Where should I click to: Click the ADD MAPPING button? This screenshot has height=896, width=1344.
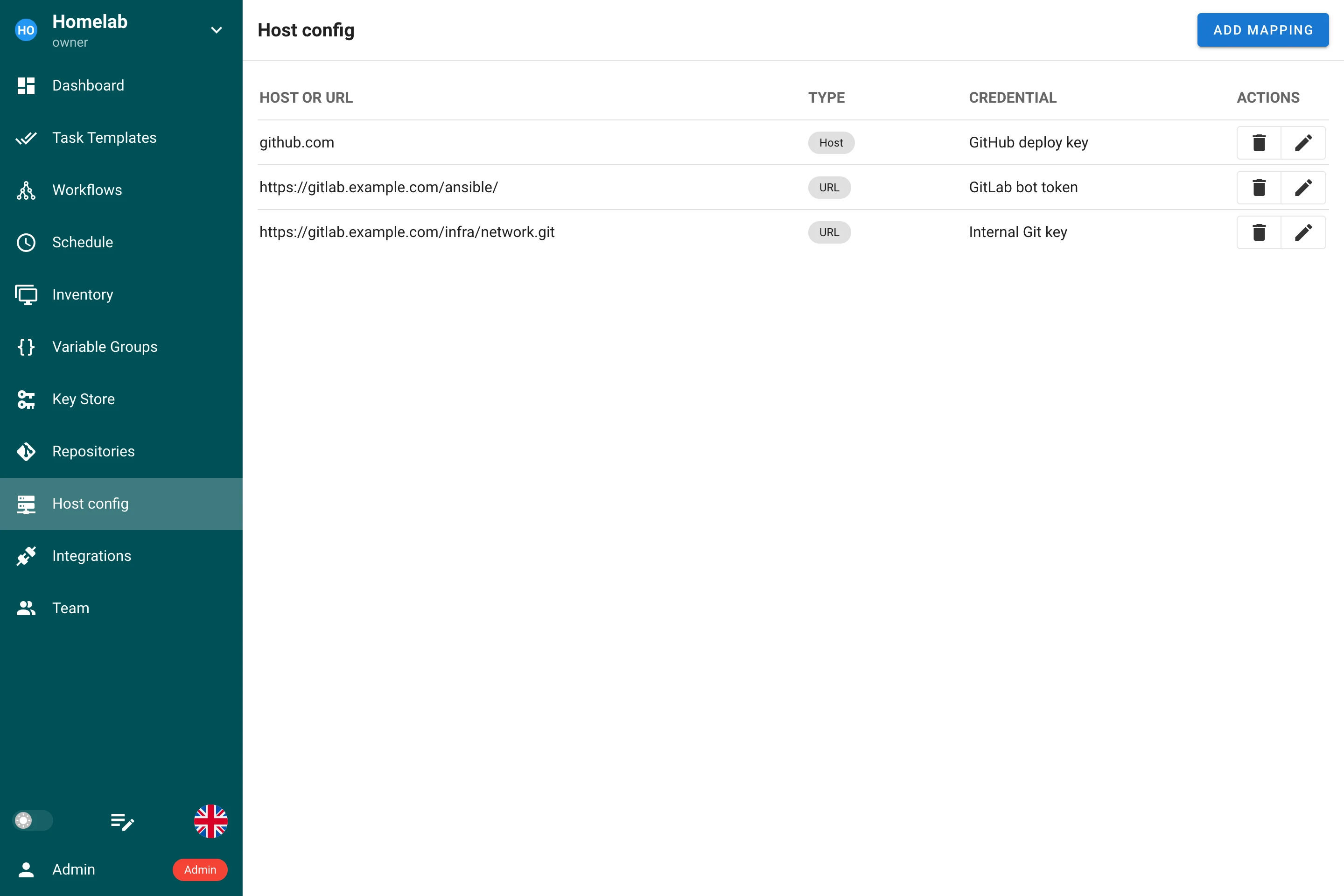click(x=1263, y=30)
